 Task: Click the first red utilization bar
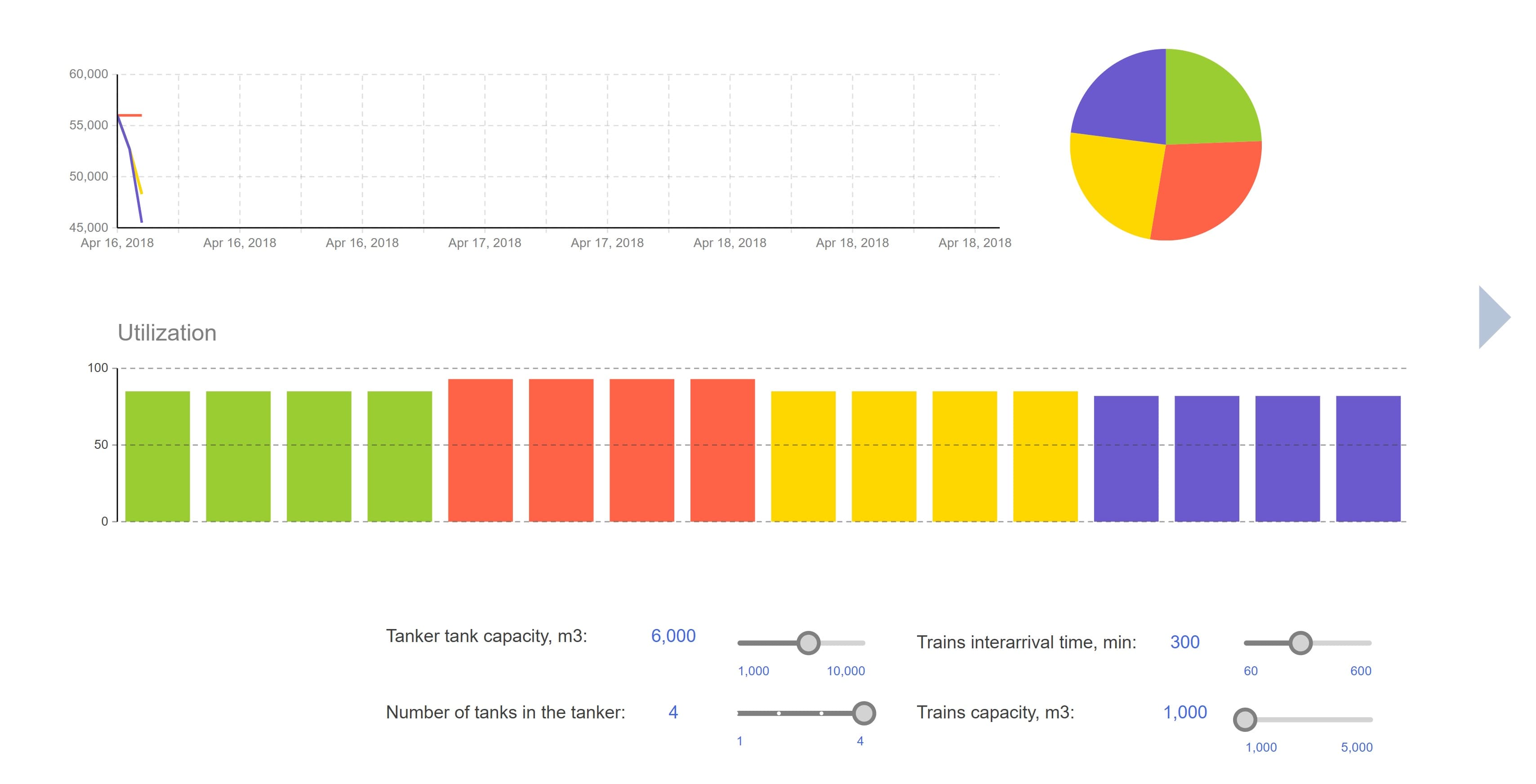tap(480, 450)
